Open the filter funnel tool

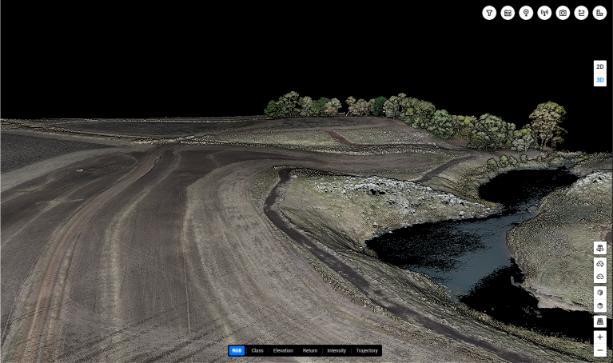pyautogui.click(x=489, y=13)
